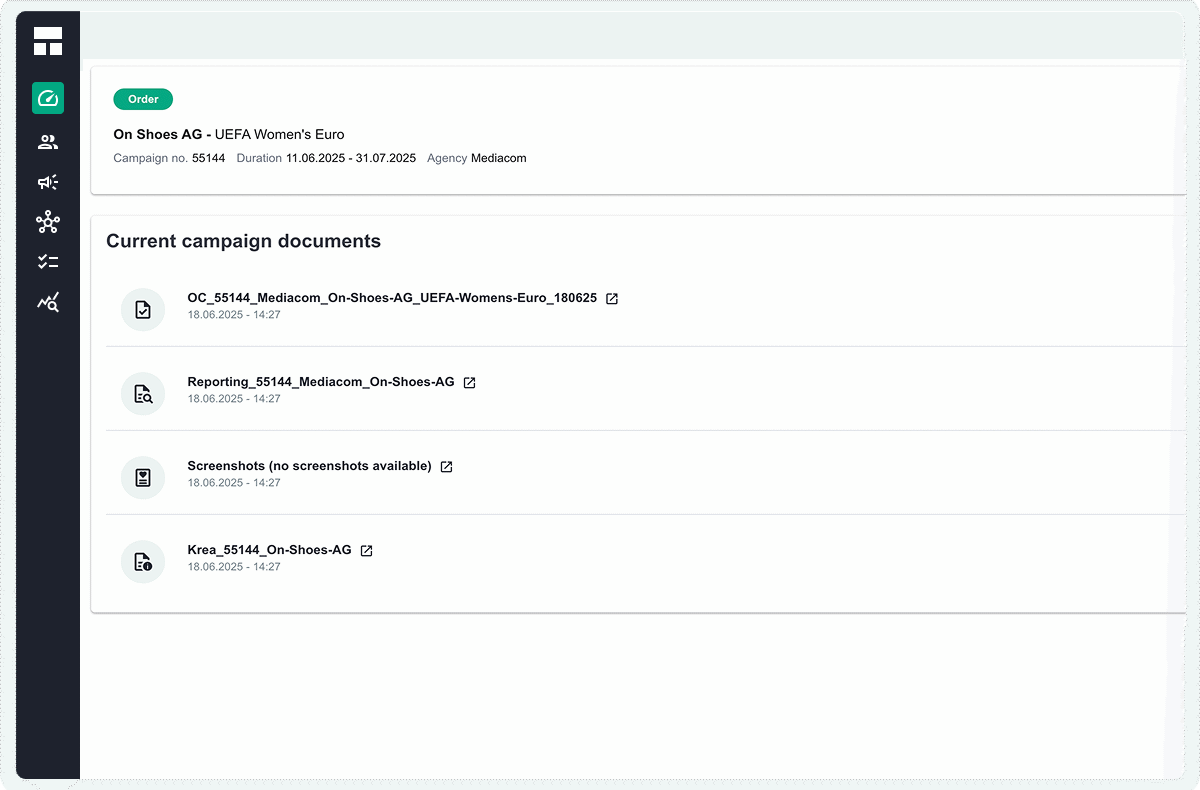Open Krea_55144_On-Shoes-AG document

269,550
